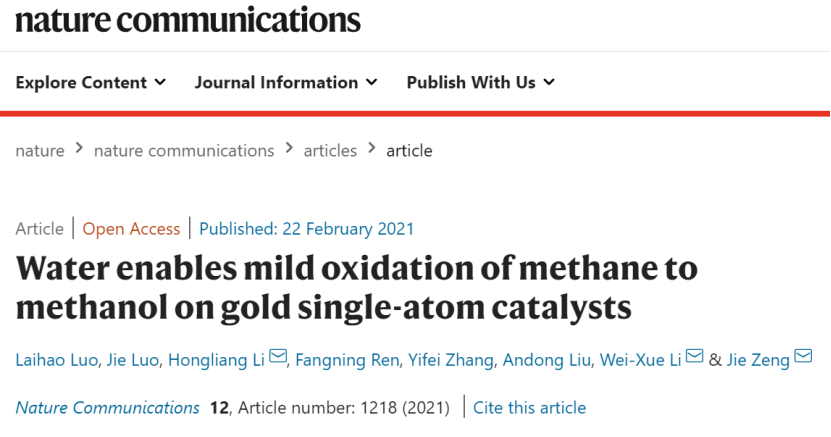The image size is (831, 437).
Task: Click the nature communications logo
Action: [188, 20]
